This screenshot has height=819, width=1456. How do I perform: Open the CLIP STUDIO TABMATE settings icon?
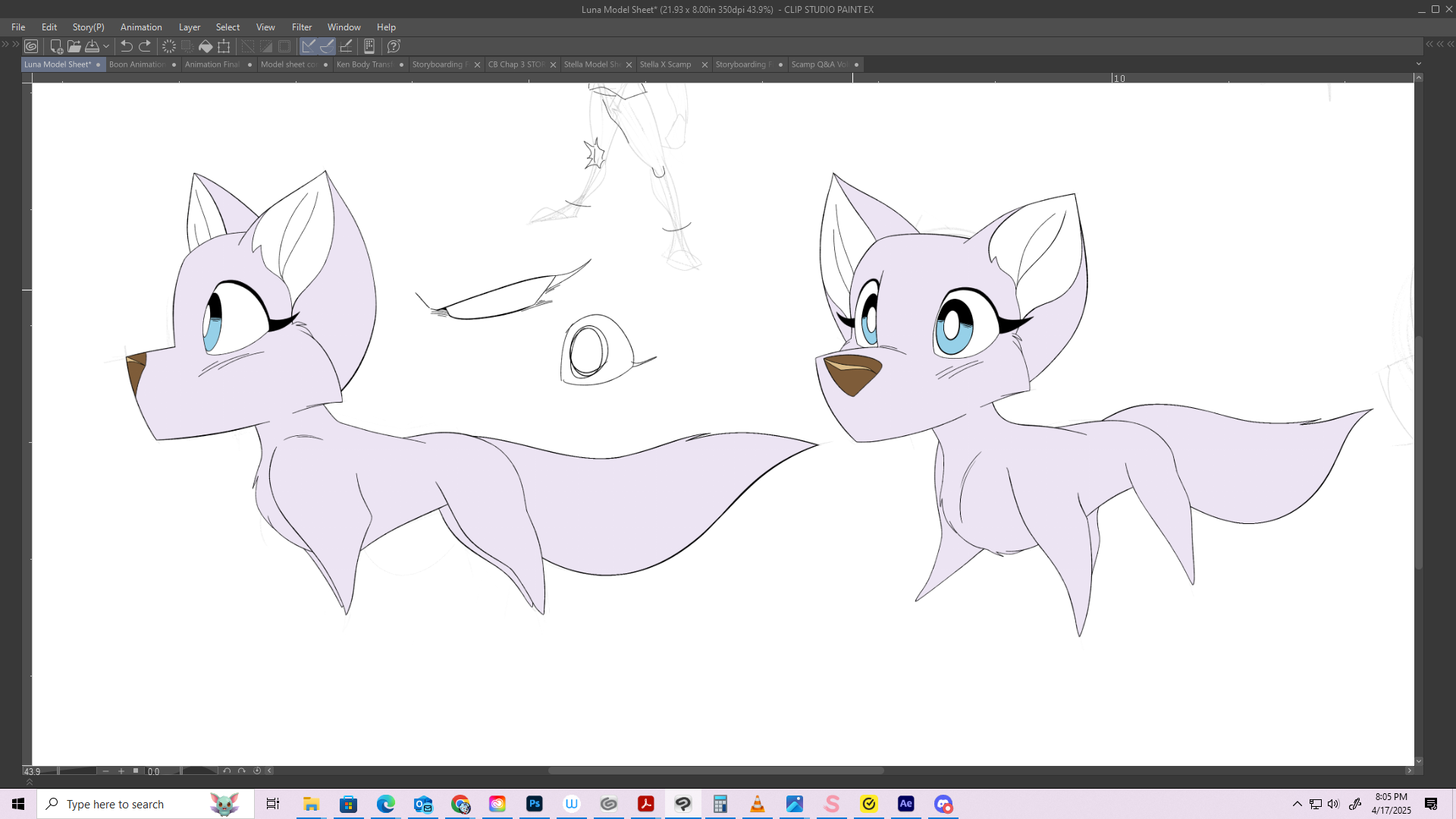tap(369, 46)
